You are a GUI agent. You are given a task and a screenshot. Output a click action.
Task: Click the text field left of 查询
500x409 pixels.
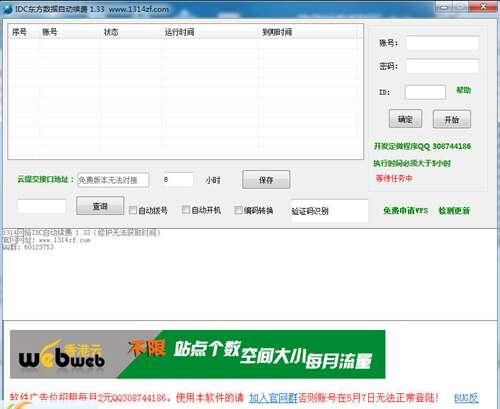coord(42,206)
